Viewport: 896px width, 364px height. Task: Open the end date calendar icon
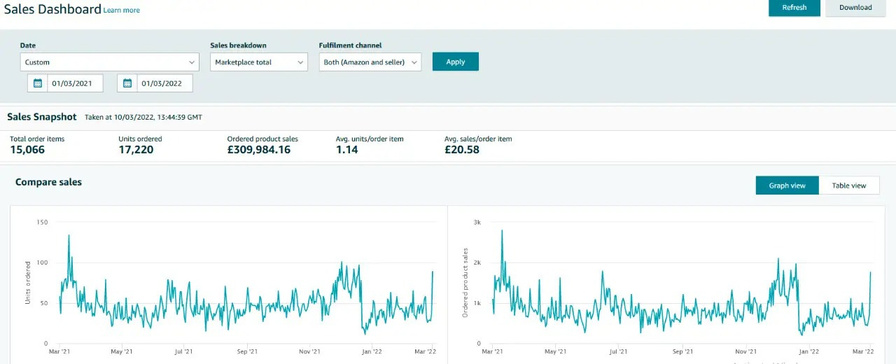coord(127,83)
